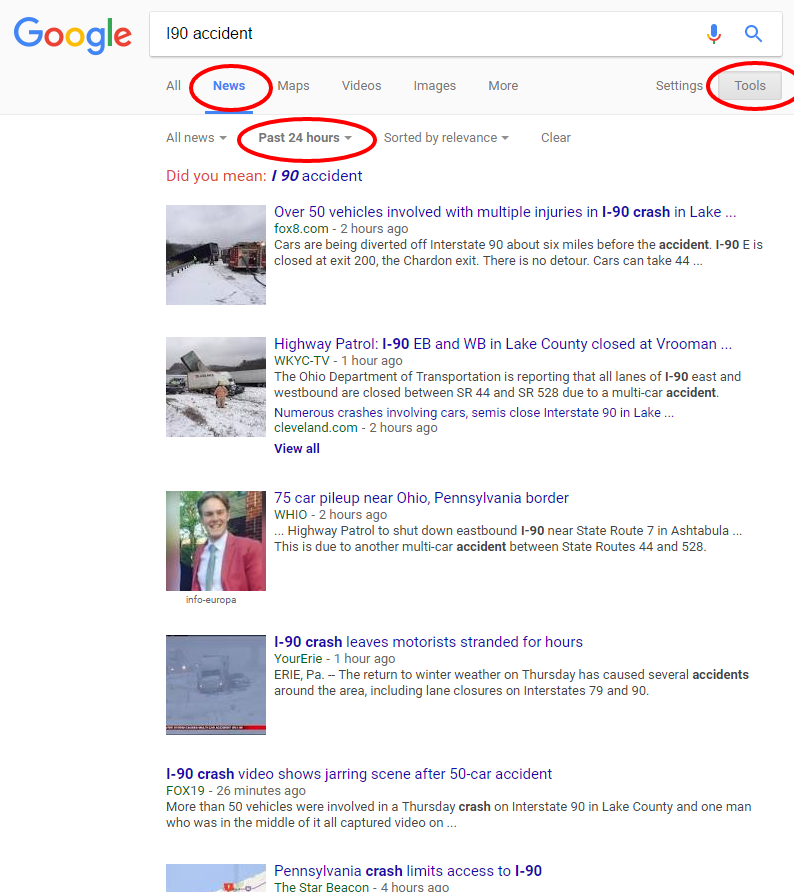
Task: Click the Google logo
Action: tap(72, 34)
